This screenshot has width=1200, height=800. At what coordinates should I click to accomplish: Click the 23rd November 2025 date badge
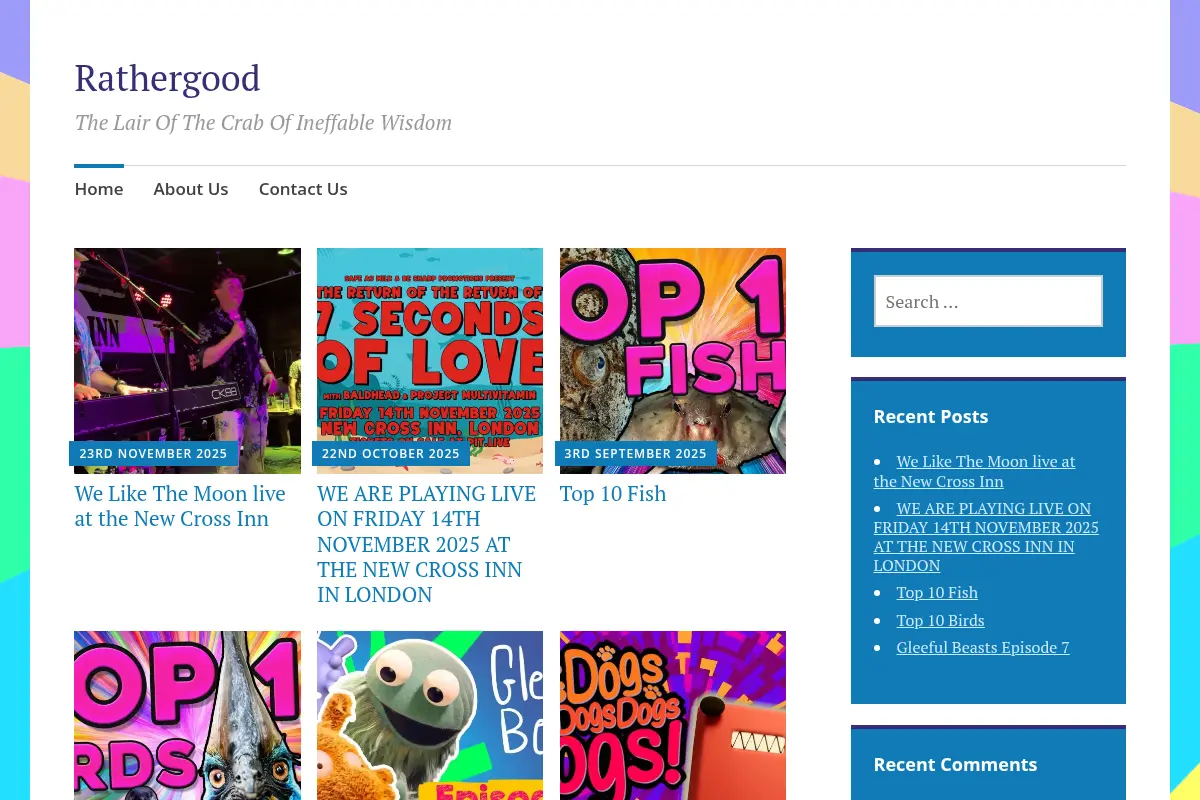[153, 453]
